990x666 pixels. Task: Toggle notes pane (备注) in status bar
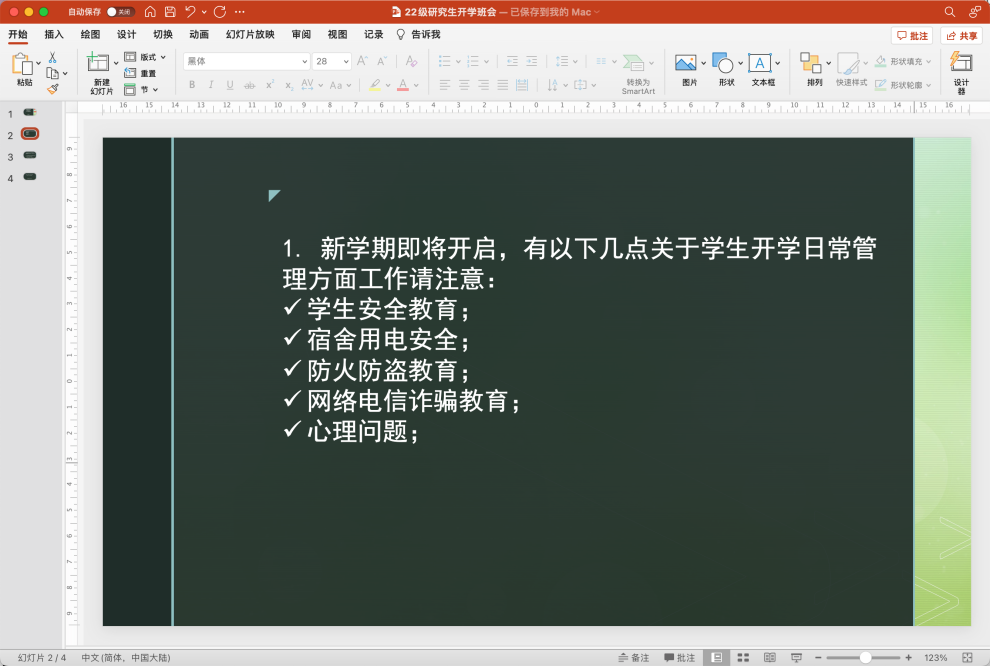coord(634,657)
